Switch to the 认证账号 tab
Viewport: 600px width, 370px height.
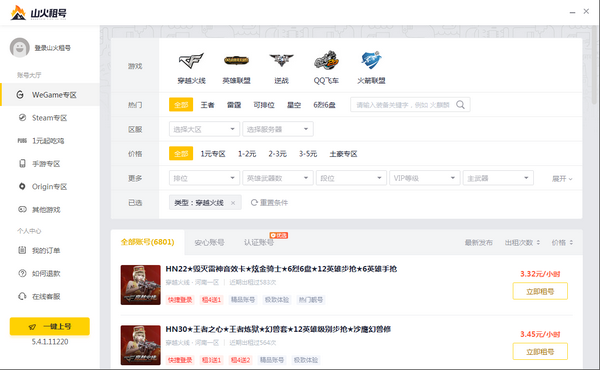pyautogui.click(x=259, y=243)
